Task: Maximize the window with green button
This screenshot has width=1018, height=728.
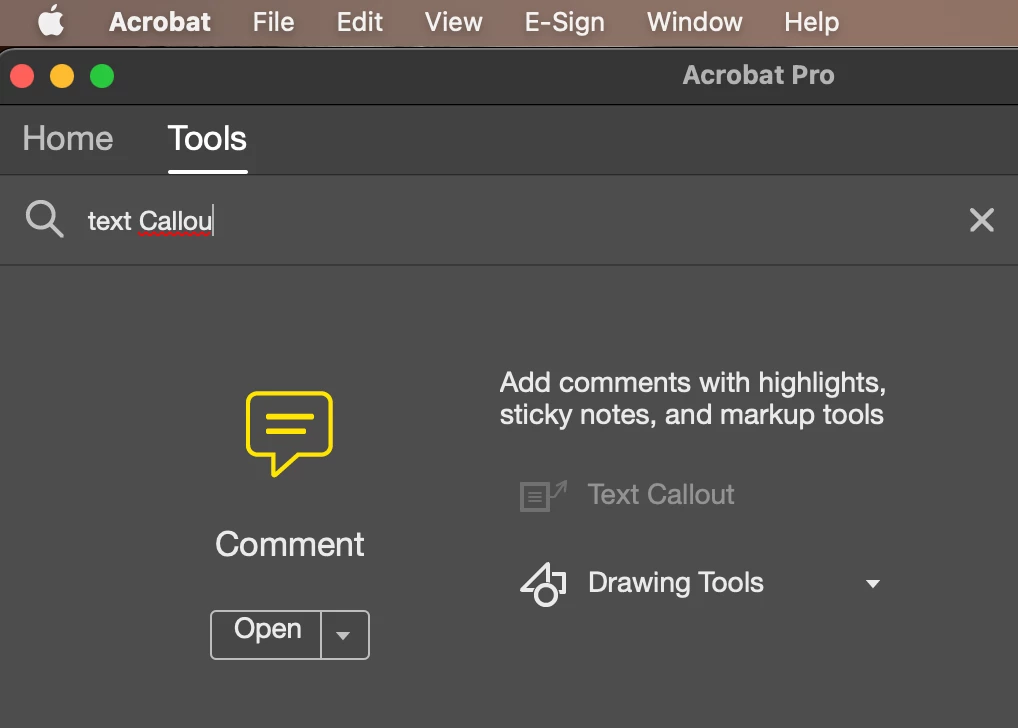Action: [x=102, y=76]
